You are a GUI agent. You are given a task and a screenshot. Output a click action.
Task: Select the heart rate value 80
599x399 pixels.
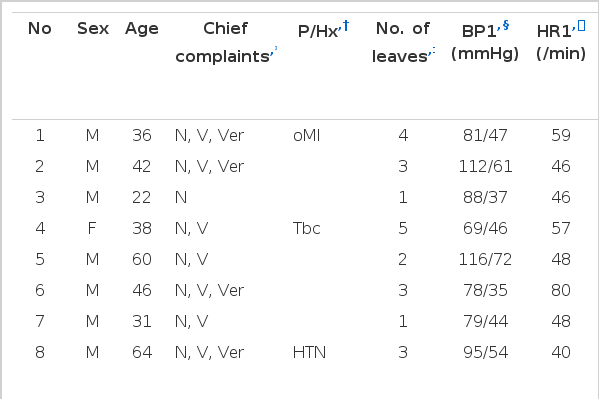561,290
